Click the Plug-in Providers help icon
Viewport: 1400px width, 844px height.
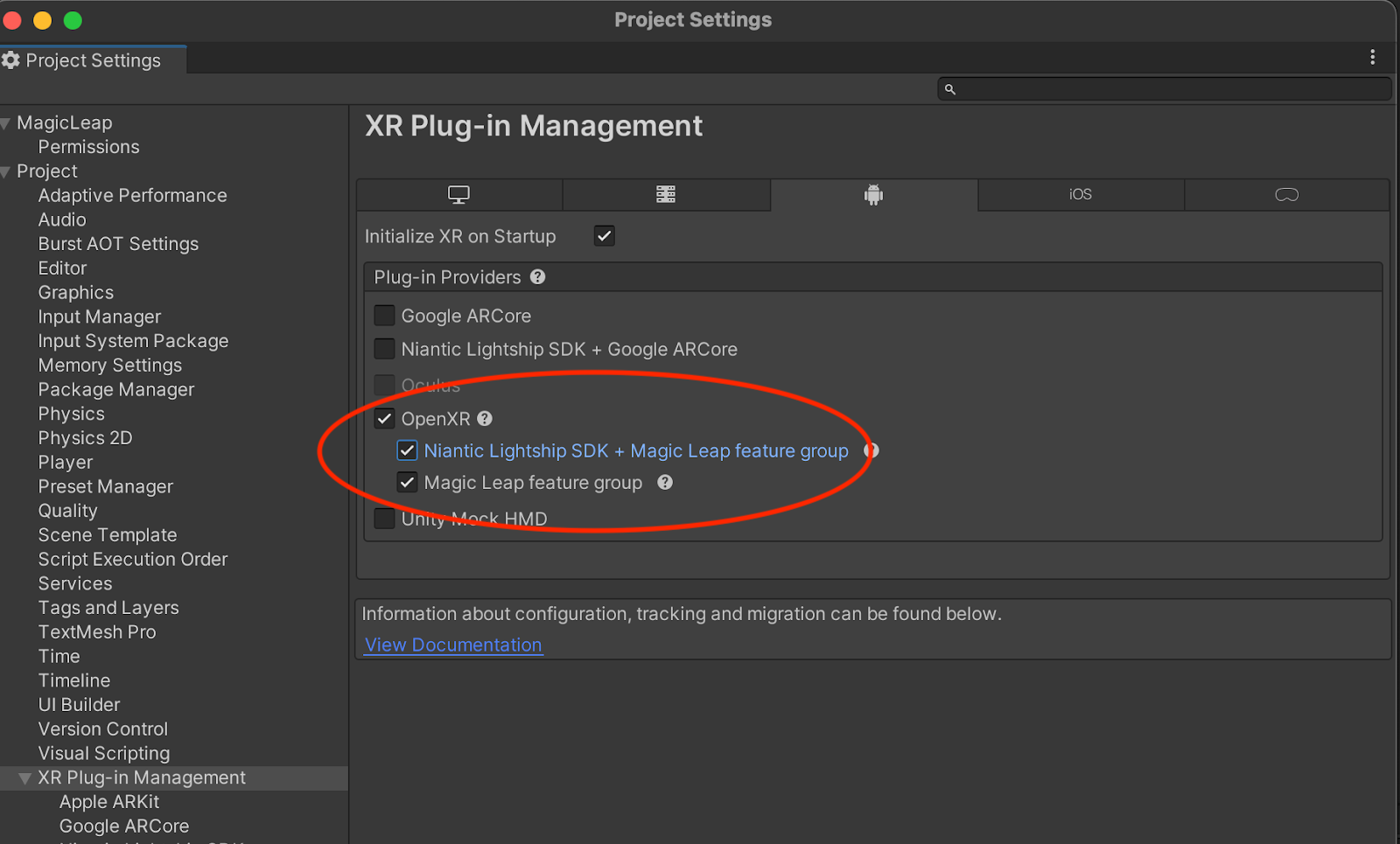538,277
